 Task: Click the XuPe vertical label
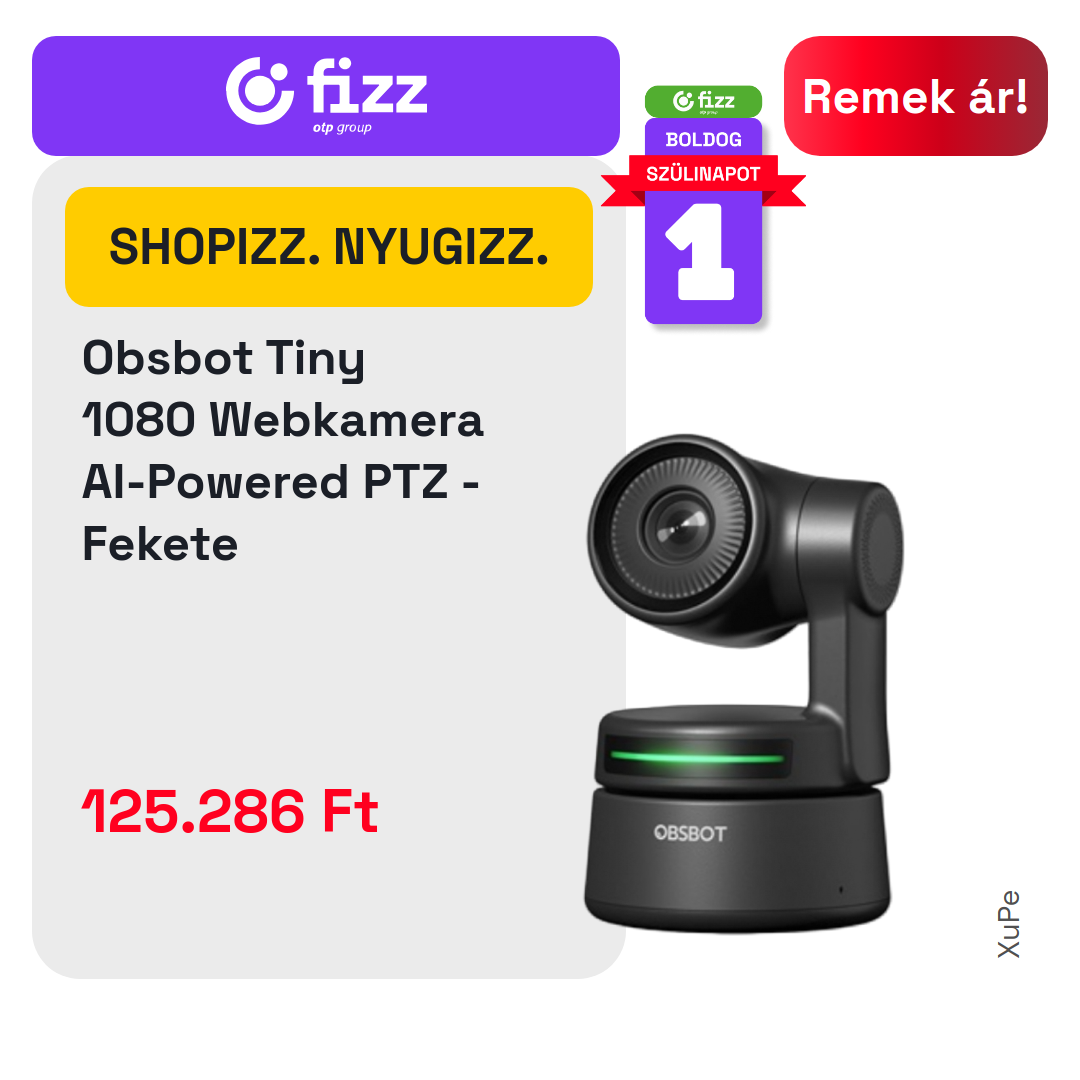(1008, 924)
